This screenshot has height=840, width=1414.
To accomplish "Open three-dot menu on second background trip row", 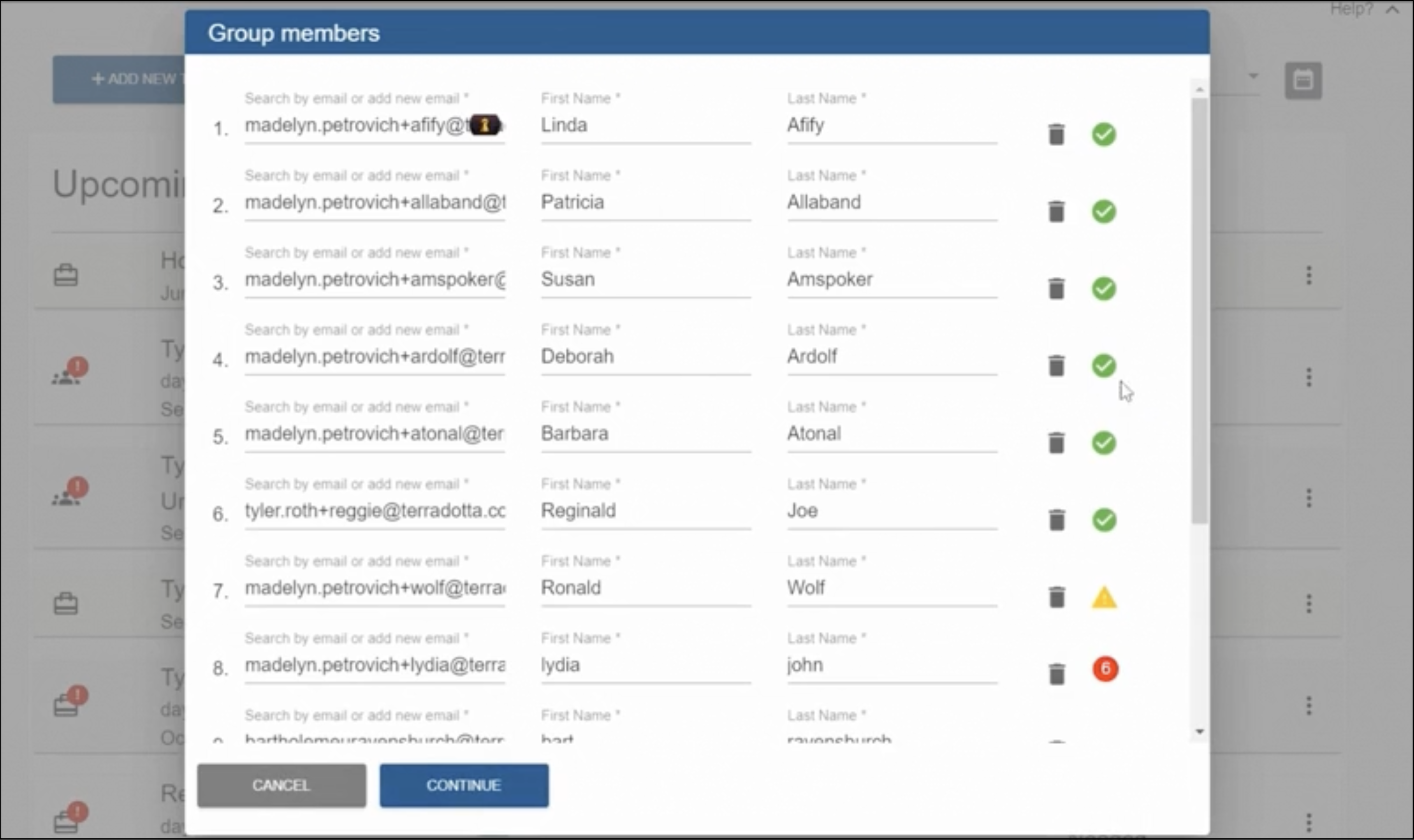I will [1308, 377].
